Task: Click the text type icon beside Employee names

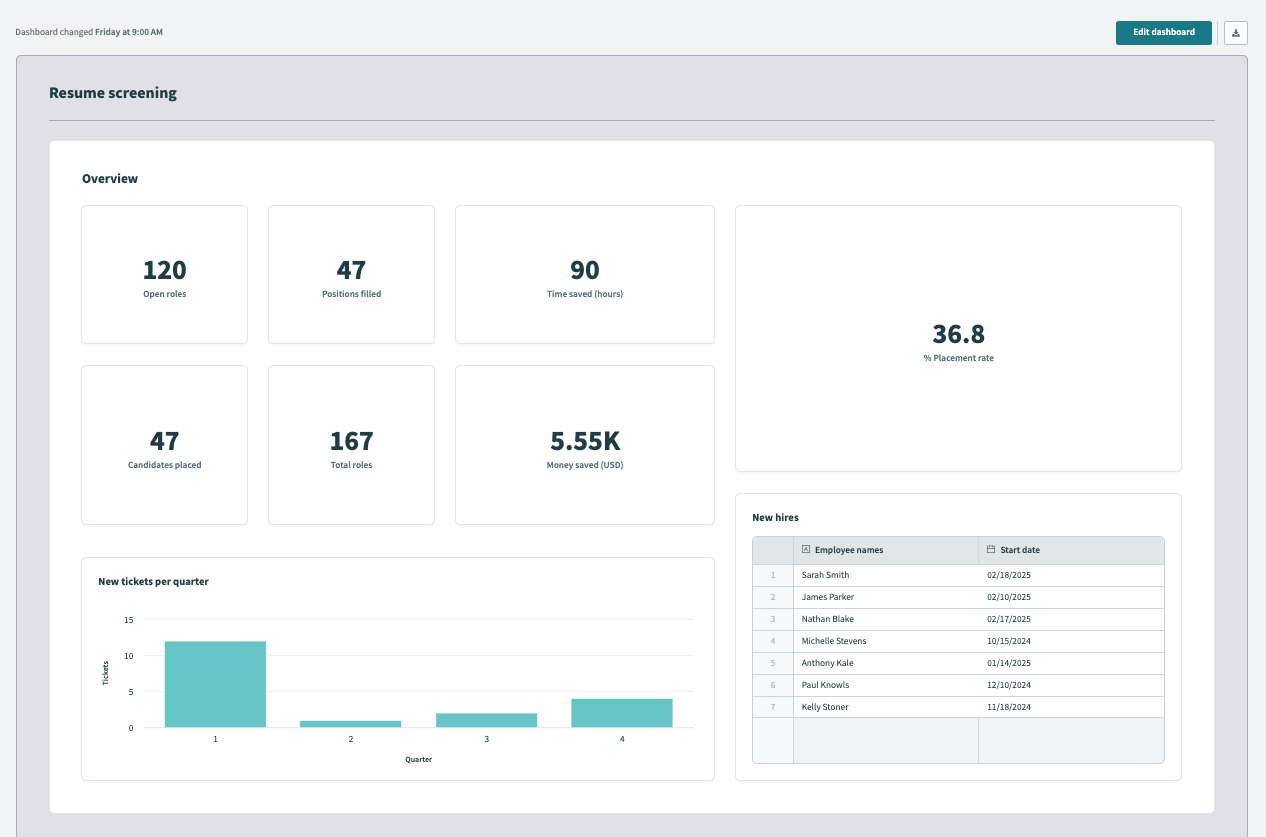Action: pos(806,550)
